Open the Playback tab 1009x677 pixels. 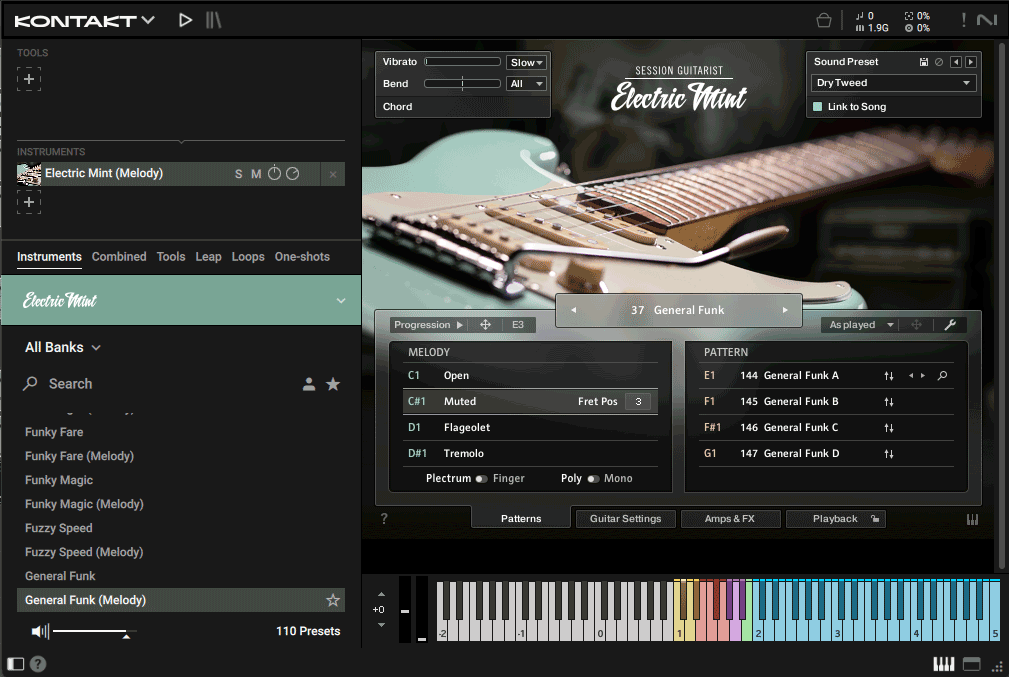pyautogui.click(x=835, y=519)
